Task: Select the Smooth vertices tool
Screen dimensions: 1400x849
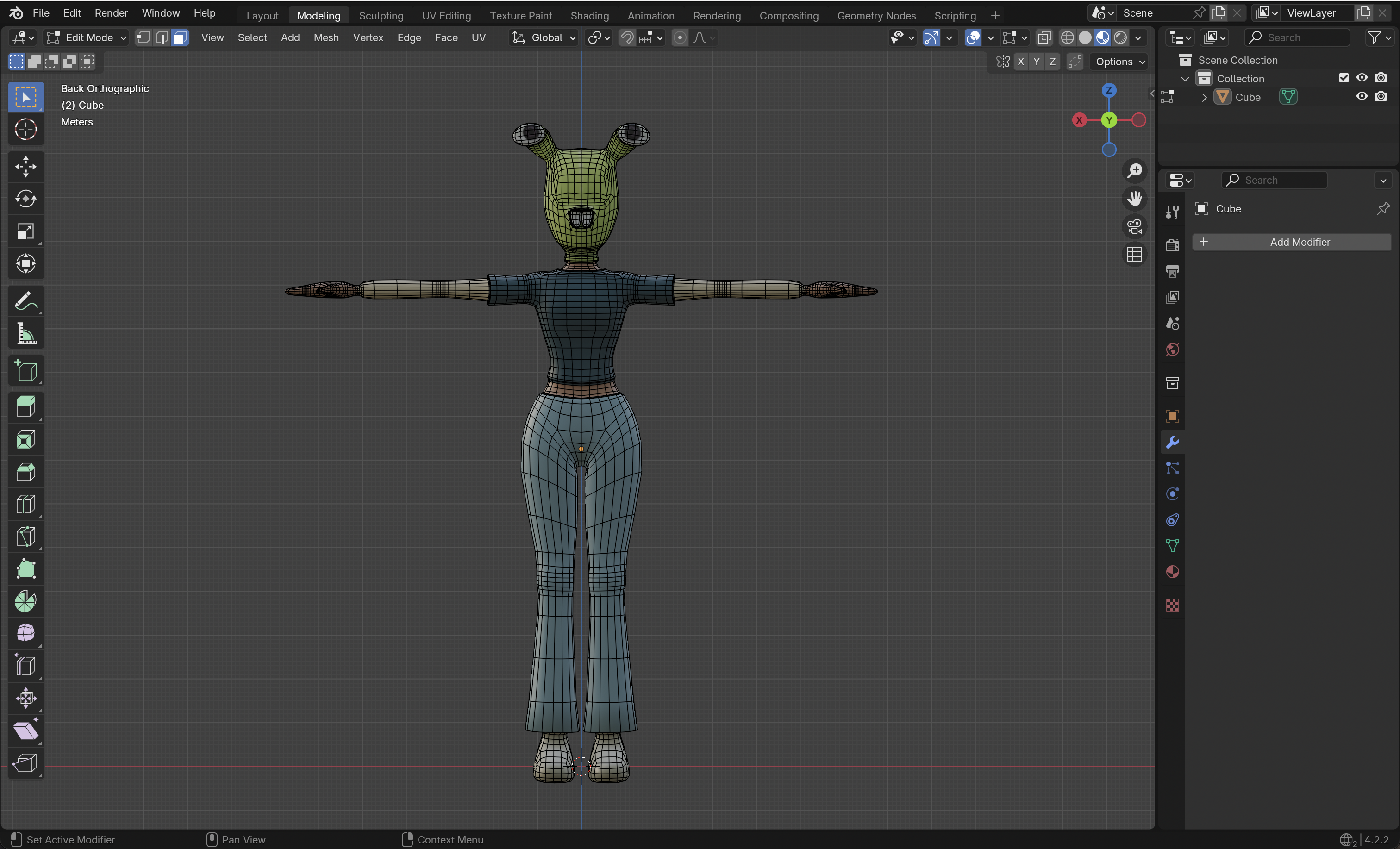Action: (x=25, y=633)
